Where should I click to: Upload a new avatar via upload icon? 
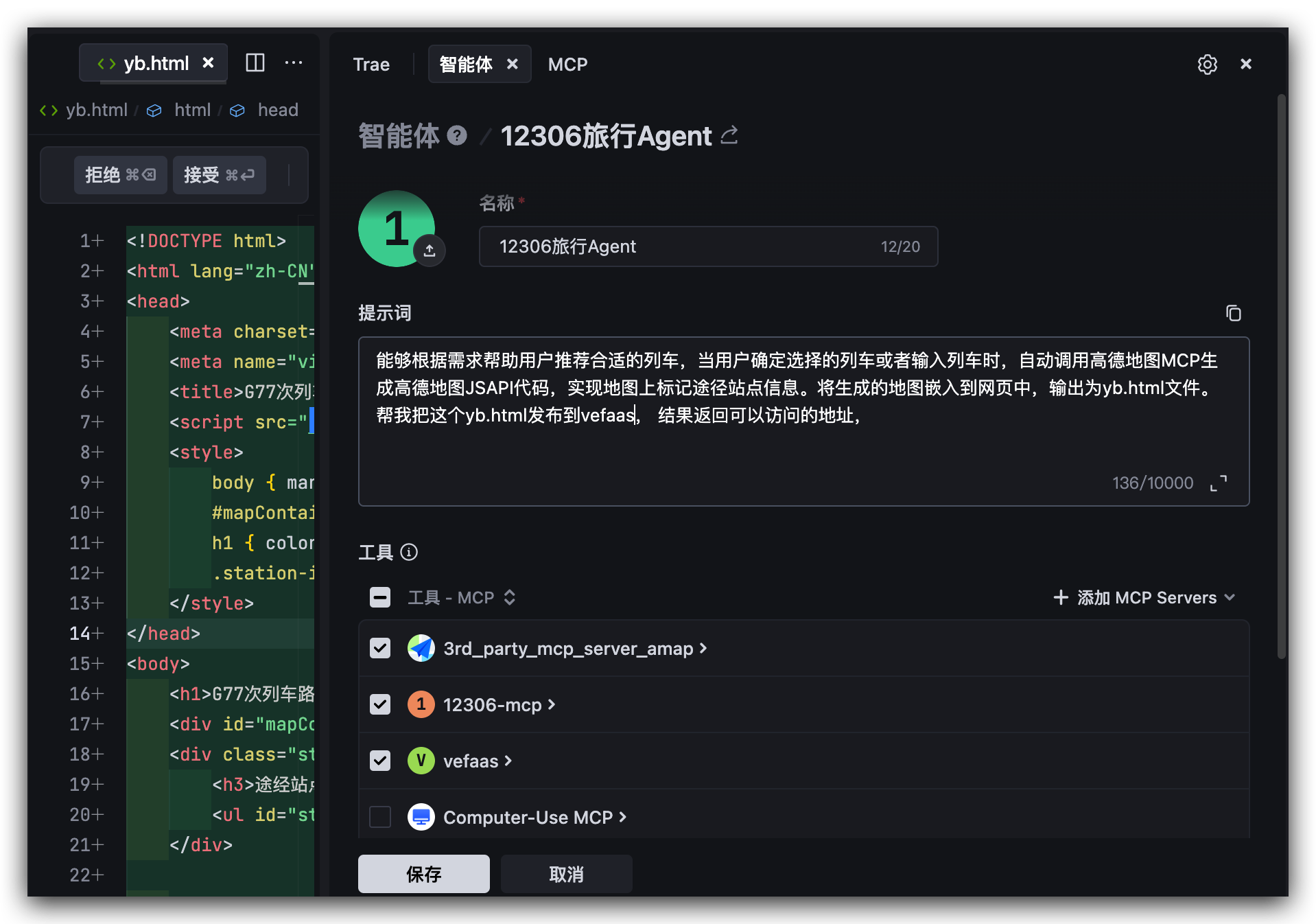click(x=430, y=250)
